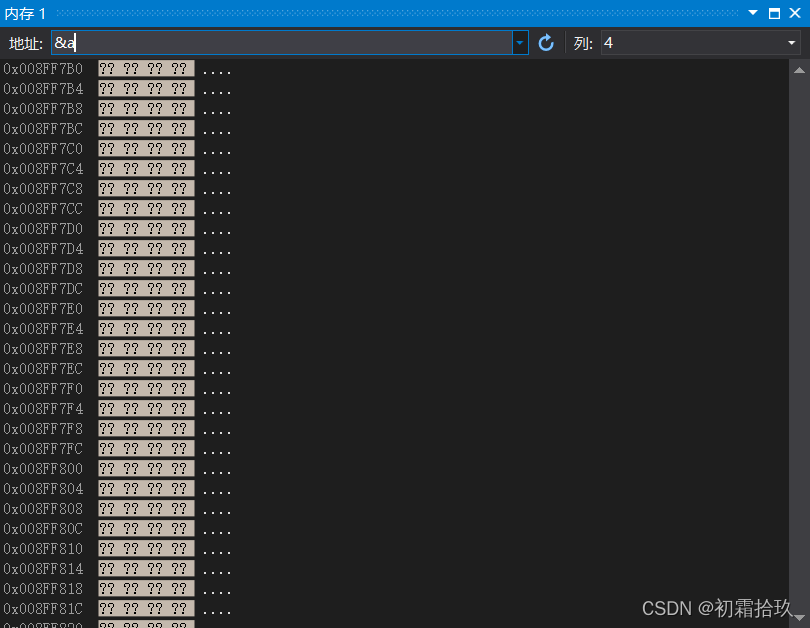The image size is (810, 628).
Task: Select address 0x008FF7E8
Action: coord(43,349)
